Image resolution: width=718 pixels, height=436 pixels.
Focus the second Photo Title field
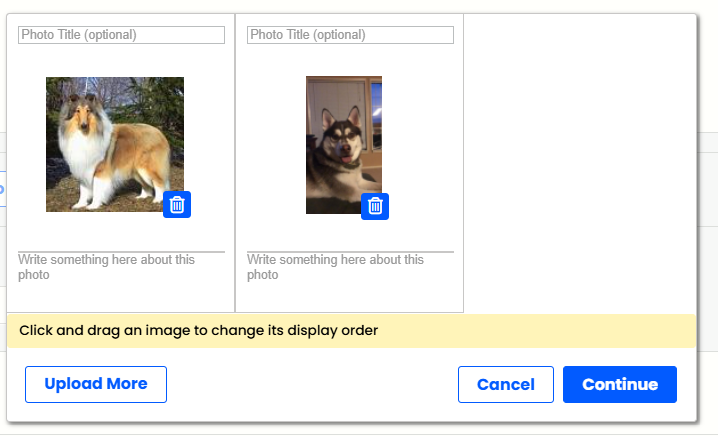pyautogui.click(x=350, y=35)
